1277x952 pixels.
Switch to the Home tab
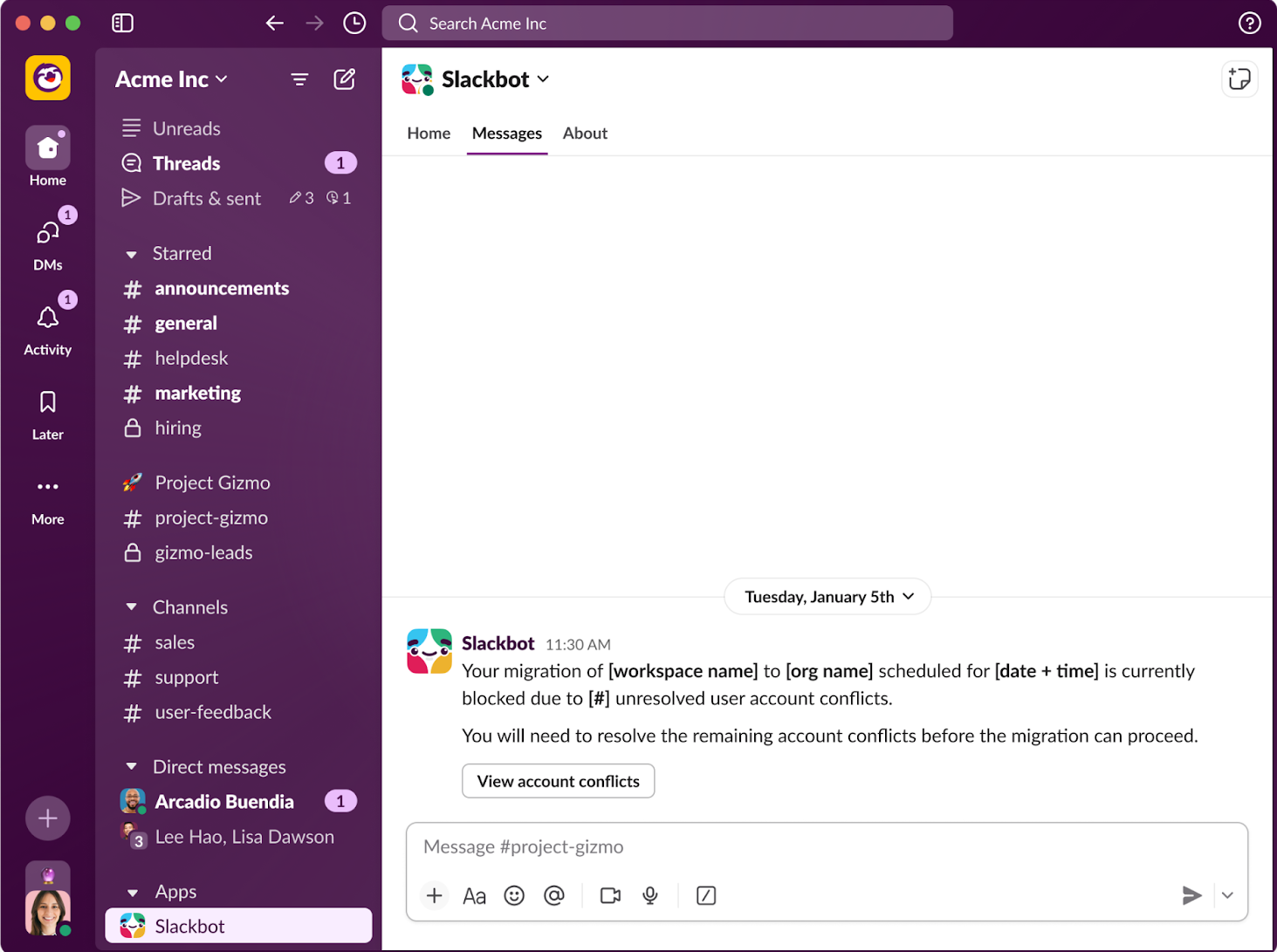point(429,134)
